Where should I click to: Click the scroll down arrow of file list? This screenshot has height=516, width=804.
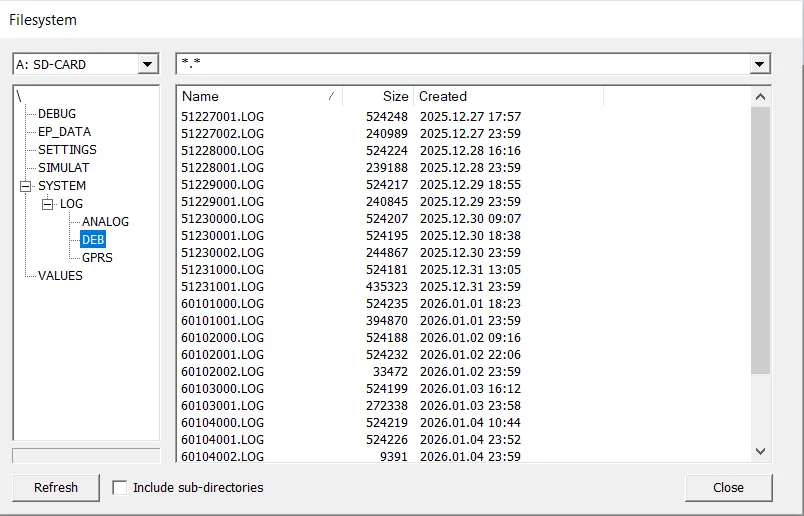coord(760,451)
